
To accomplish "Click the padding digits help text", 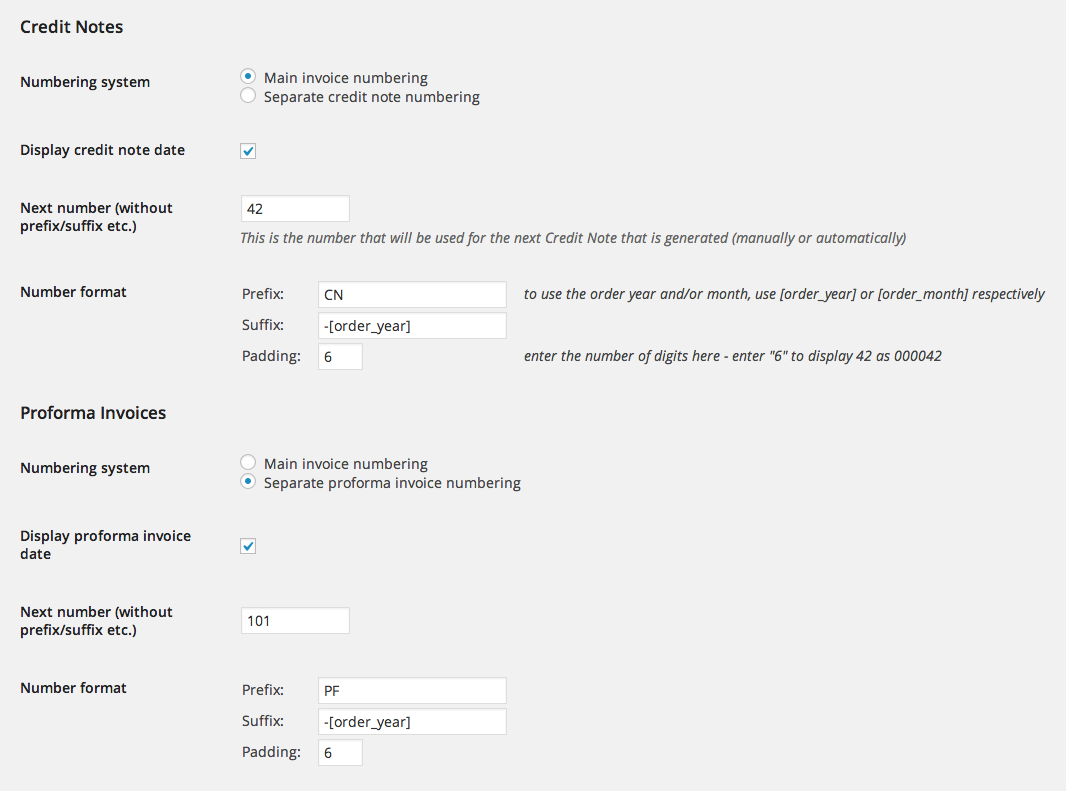I will click(x=732, y=357).
